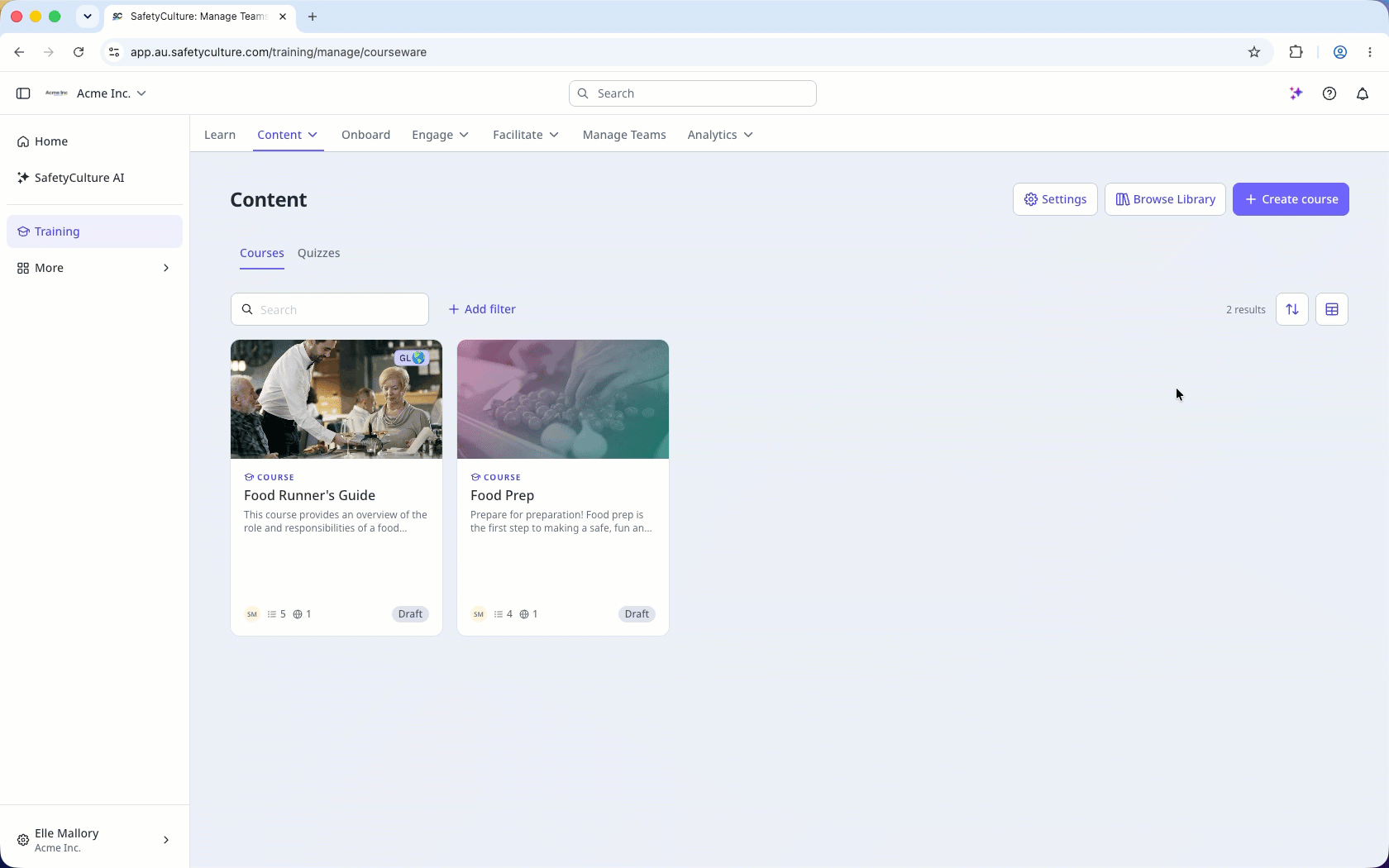Expand the Analytics menu dropdown

pyautogui.click(x=748, y=135)
